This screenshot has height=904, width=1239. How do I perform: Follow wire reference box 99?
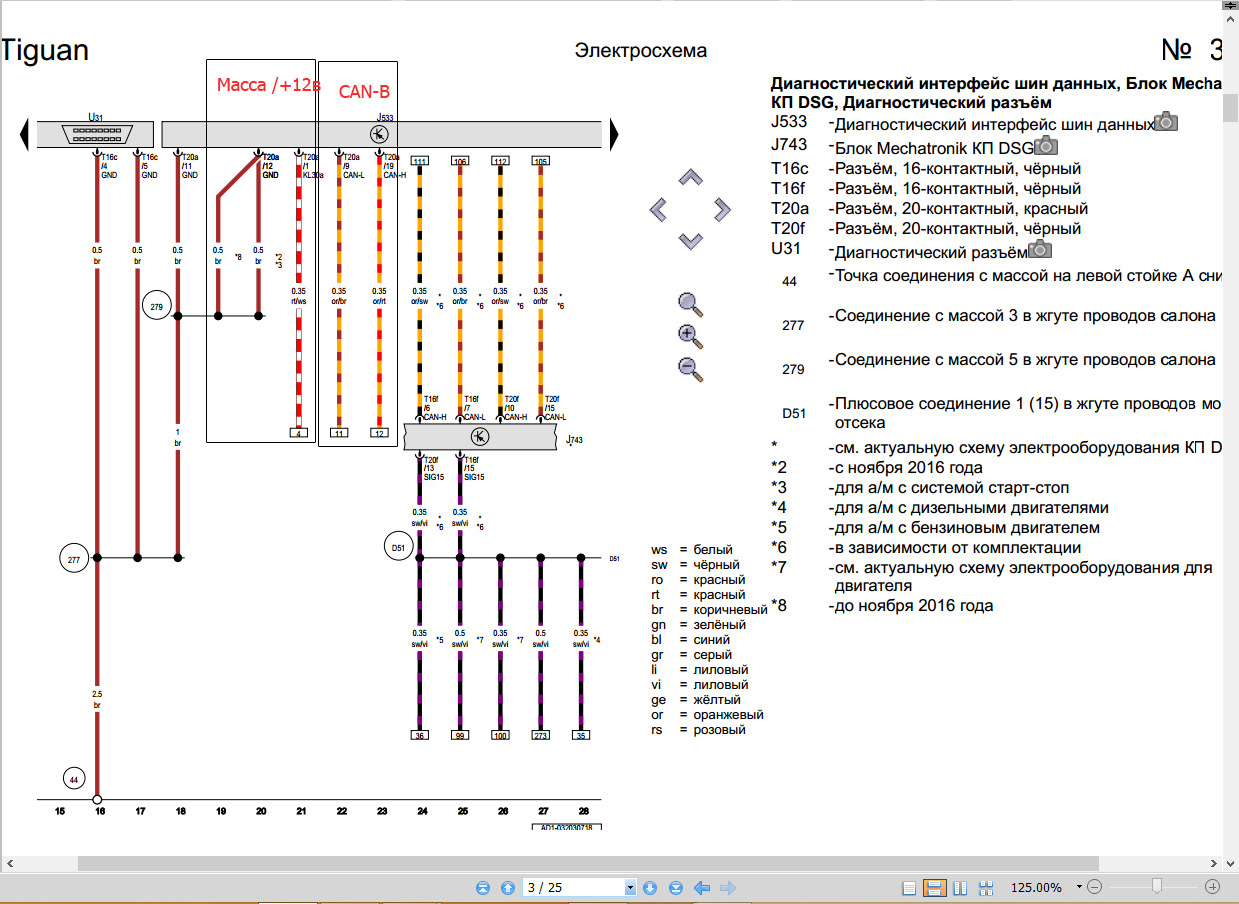click(x=460, y=735)
